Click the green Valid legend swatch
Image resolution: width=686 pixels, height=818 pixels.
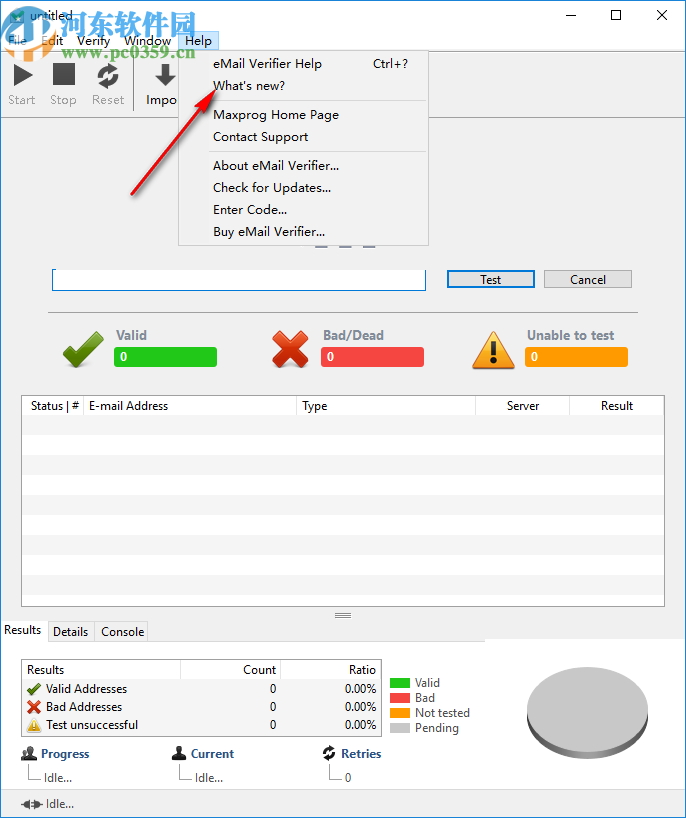point(400,683)
